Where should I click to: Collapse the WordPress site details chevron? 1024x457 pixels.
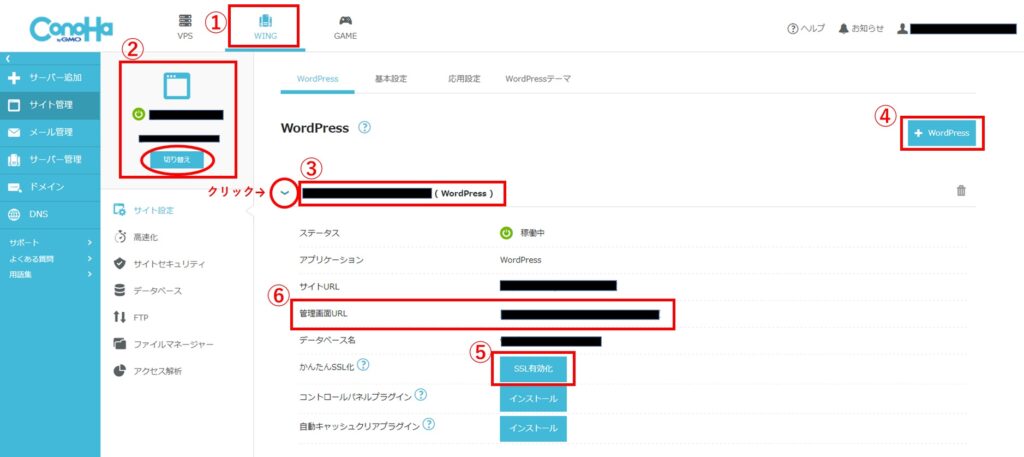point(284,193)
